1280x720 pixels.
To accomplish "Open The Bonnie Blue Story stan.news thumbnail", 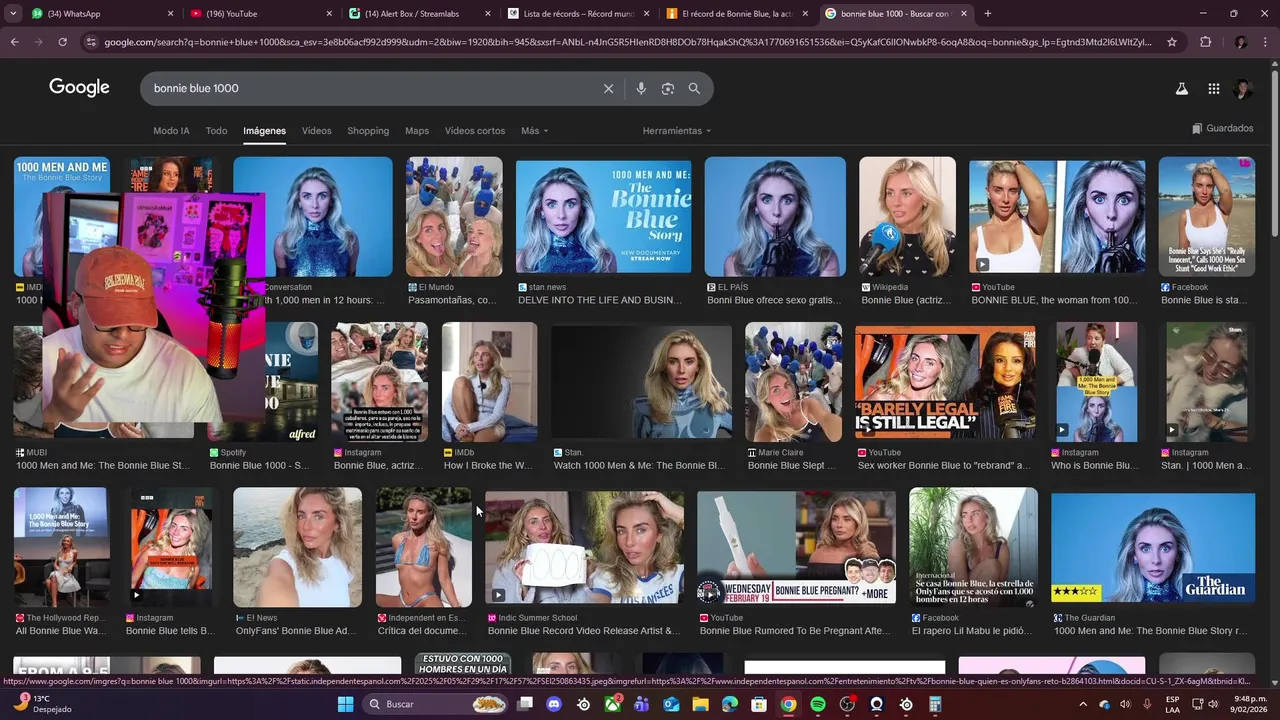I will pos(603,217).
